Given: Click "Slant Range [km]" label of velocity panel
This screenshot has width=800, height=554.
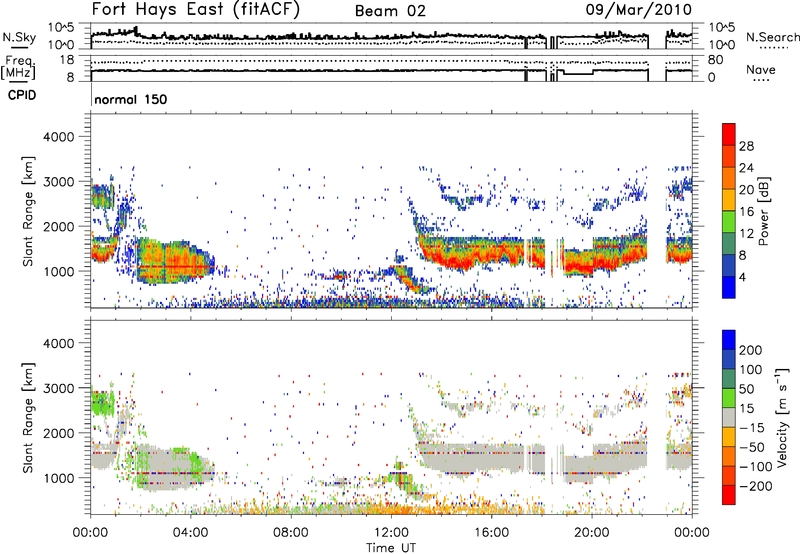Looking at the screenshot, I should point(28,418).
